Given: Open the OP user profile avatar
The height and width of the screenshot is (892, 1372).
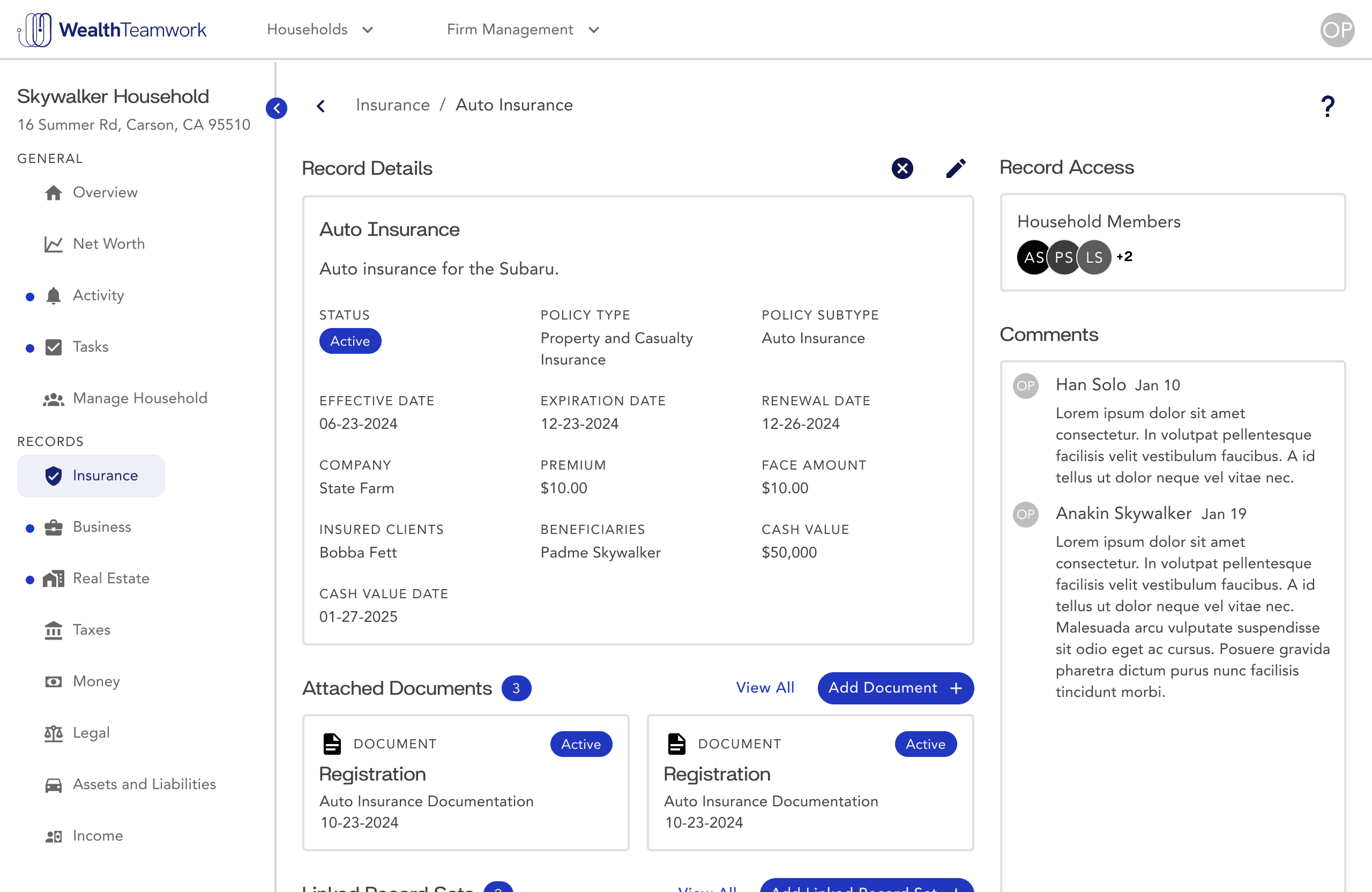Looking at the screenshot, I should (x=1337, y=29).
